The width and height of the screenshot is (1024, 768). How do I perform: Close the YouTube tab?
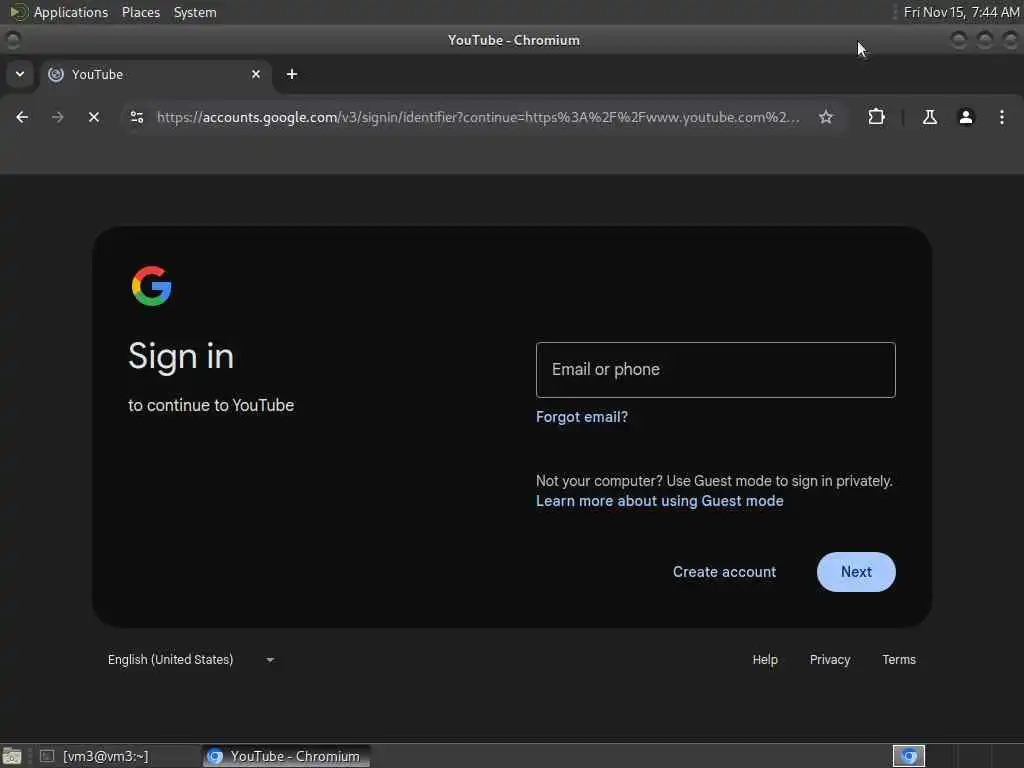point(256,74)
